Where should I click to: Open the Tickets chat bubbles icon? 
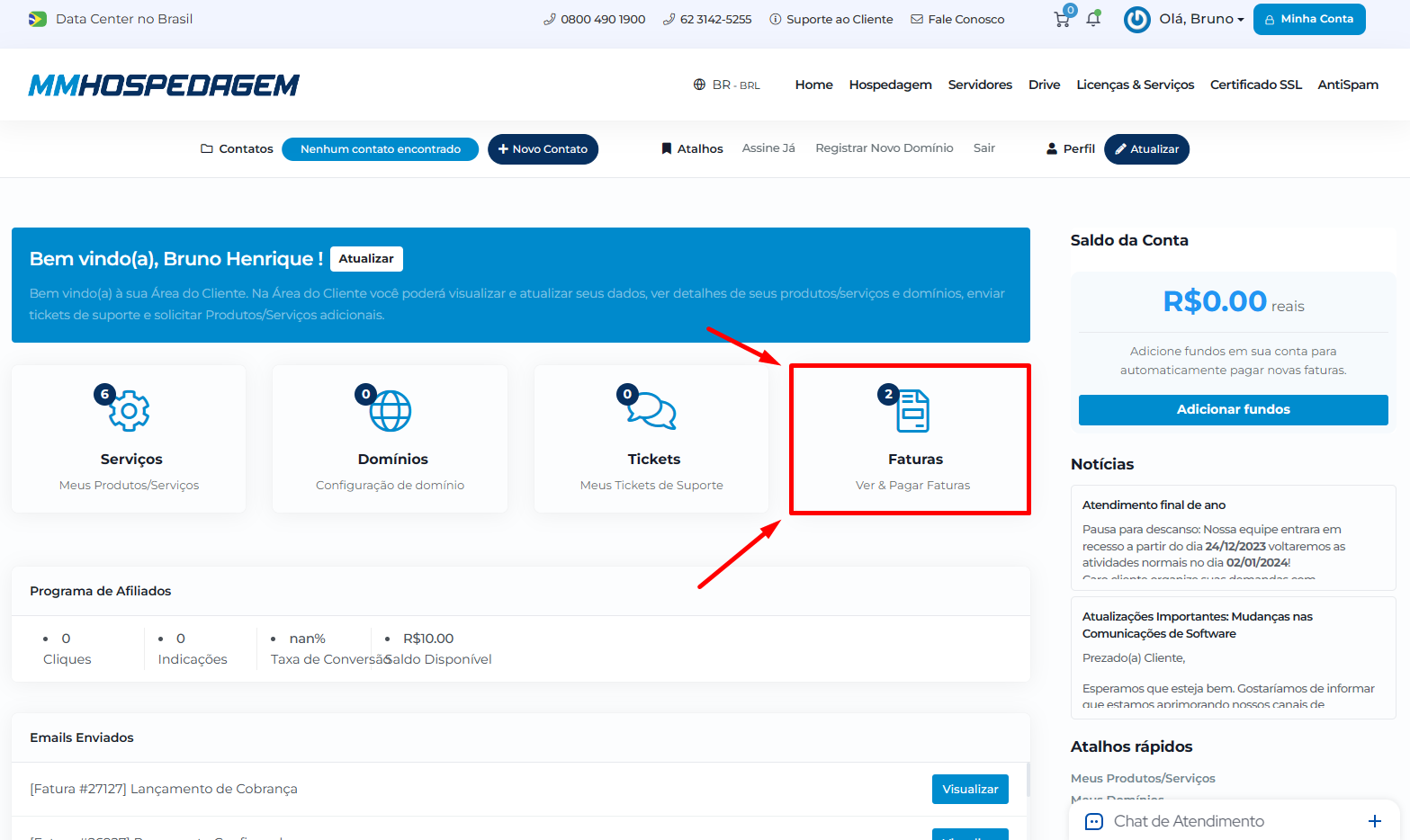click(x=652, y=411)
